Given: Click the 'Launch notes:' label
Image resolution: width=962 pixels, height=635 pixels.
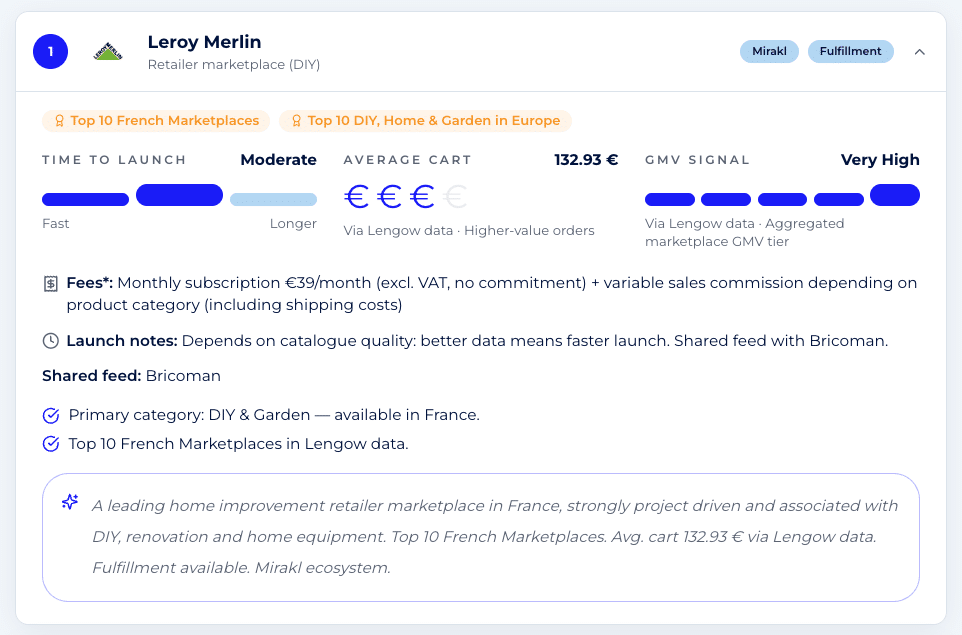Looking at the screenshot, I should click(x=122, y=341).
